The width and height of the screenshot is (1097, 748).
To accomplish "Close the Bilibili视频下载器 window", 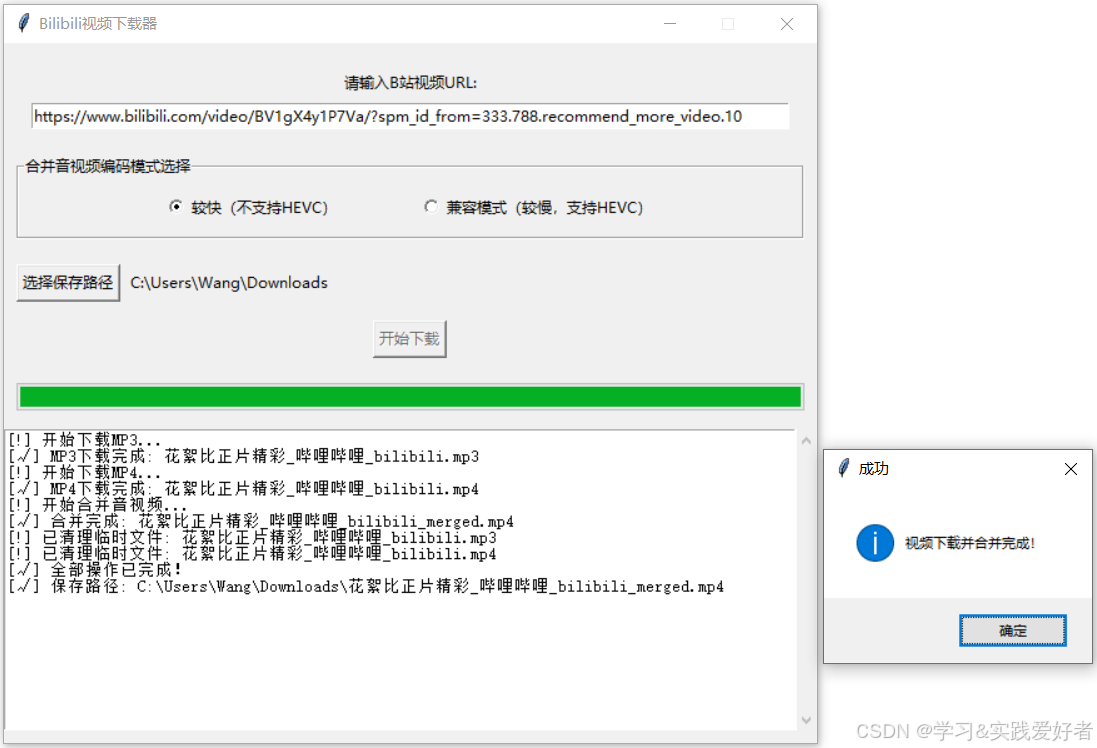I will (x=786, y=24).
